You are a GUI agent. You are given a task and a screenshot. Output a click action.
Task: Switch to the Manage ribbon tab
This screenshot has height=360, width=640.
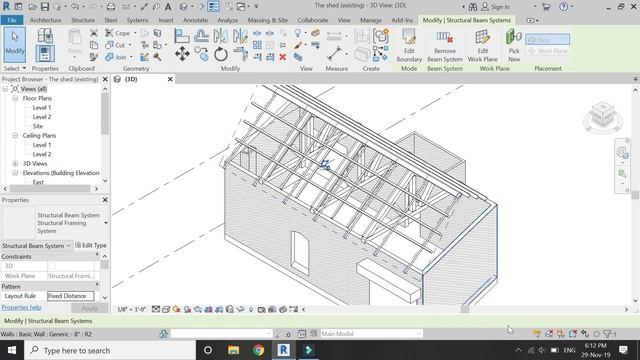(371, 20)
